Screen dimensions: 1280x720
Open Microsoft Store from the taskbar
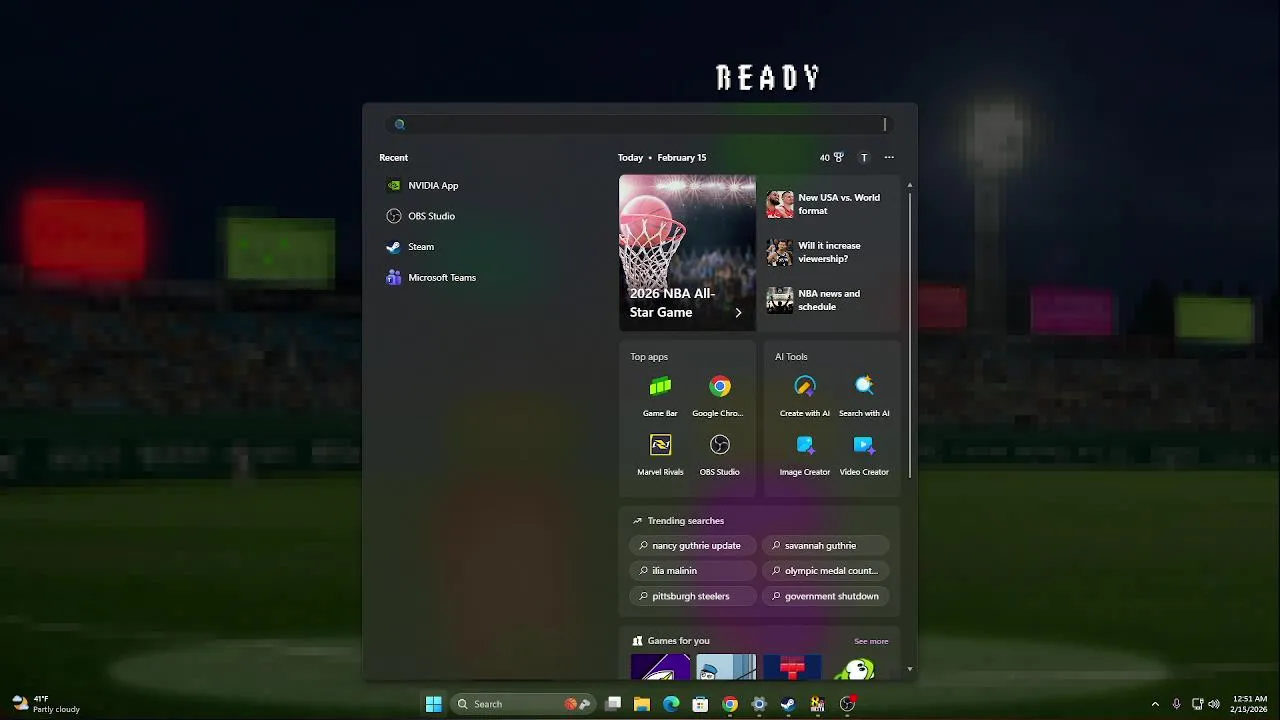700,704
